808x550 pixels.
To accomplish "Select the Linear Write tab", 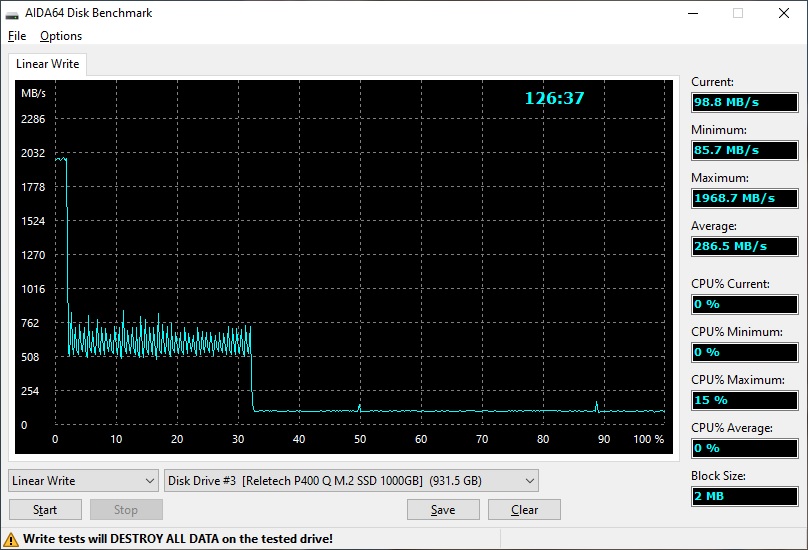I will (47, 64).
